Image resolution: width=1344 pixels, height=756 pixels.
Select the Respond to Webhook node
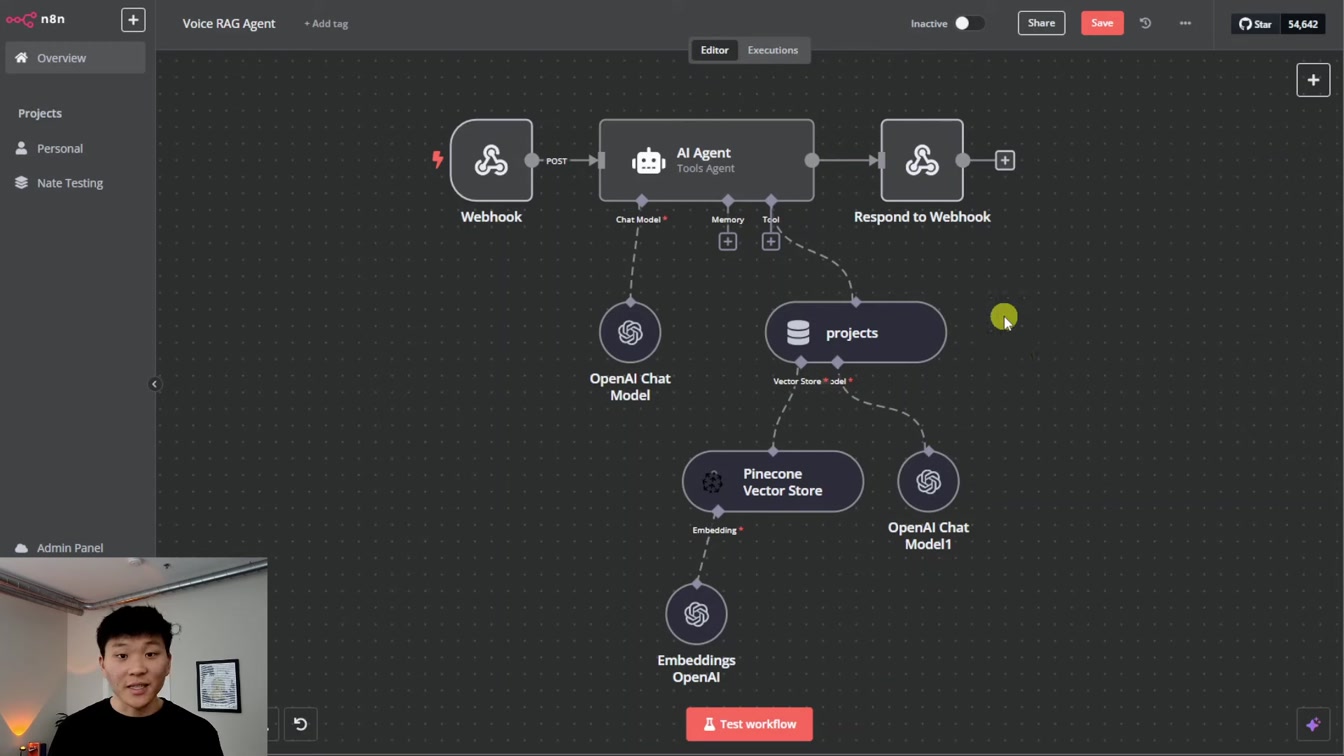click(922, 160)
